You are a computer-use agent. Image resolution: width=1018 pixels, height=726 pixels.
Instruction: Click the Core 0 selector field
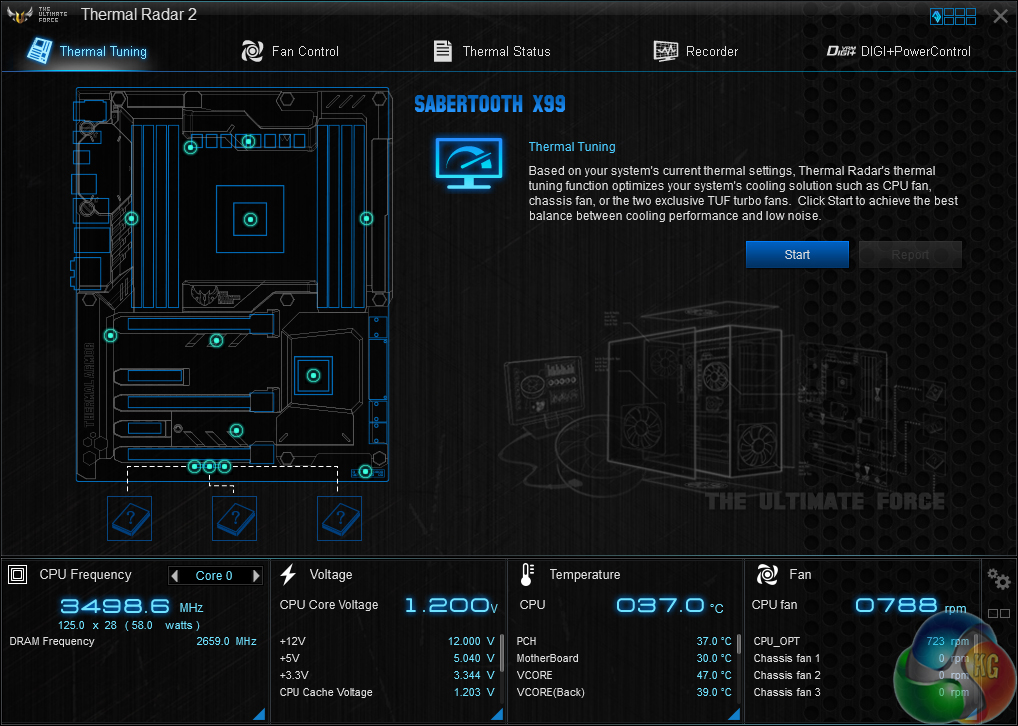coord(215,575)
